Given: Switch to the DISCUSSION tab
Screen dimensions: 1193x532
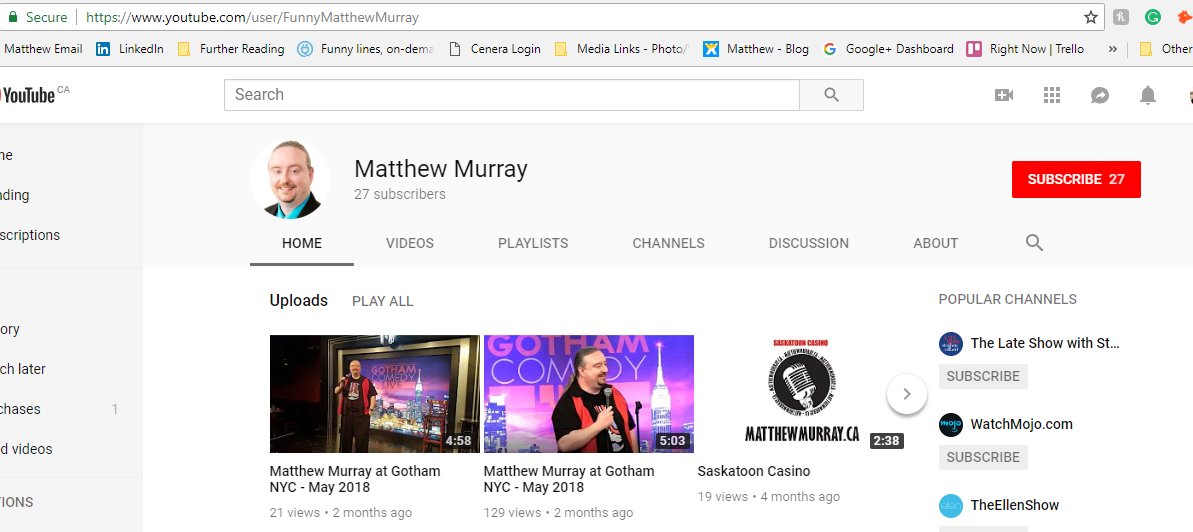Looking at the screenshot, I should click(x=808, y=244).
